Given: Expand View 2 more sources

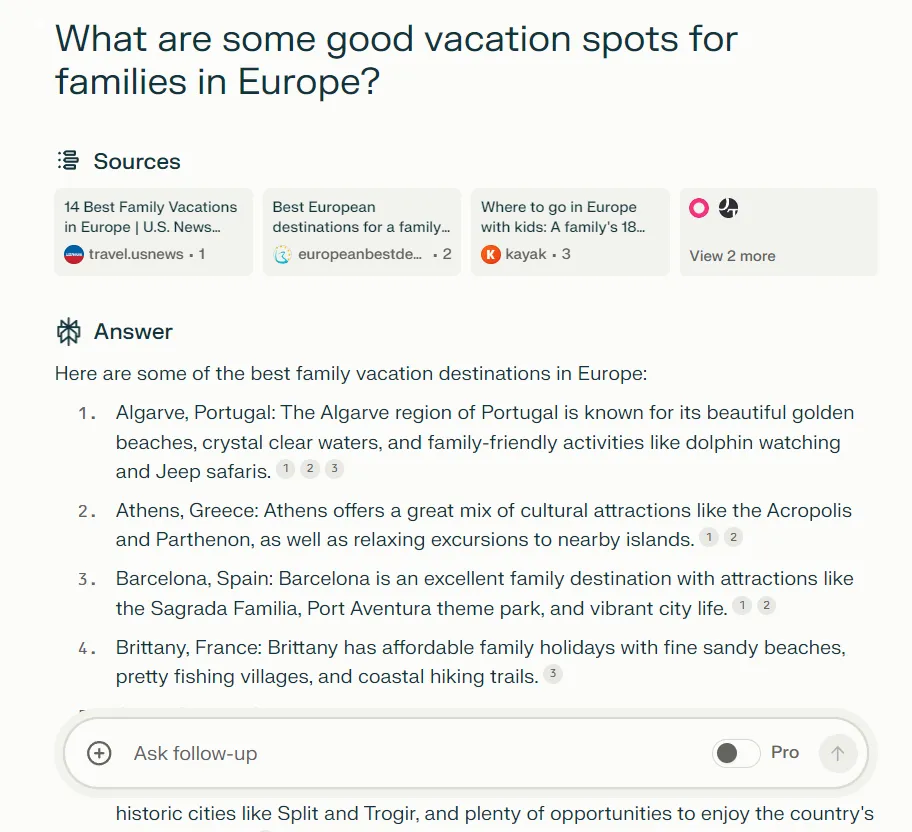Looking at the screenshot, I should tap(732, 256).
